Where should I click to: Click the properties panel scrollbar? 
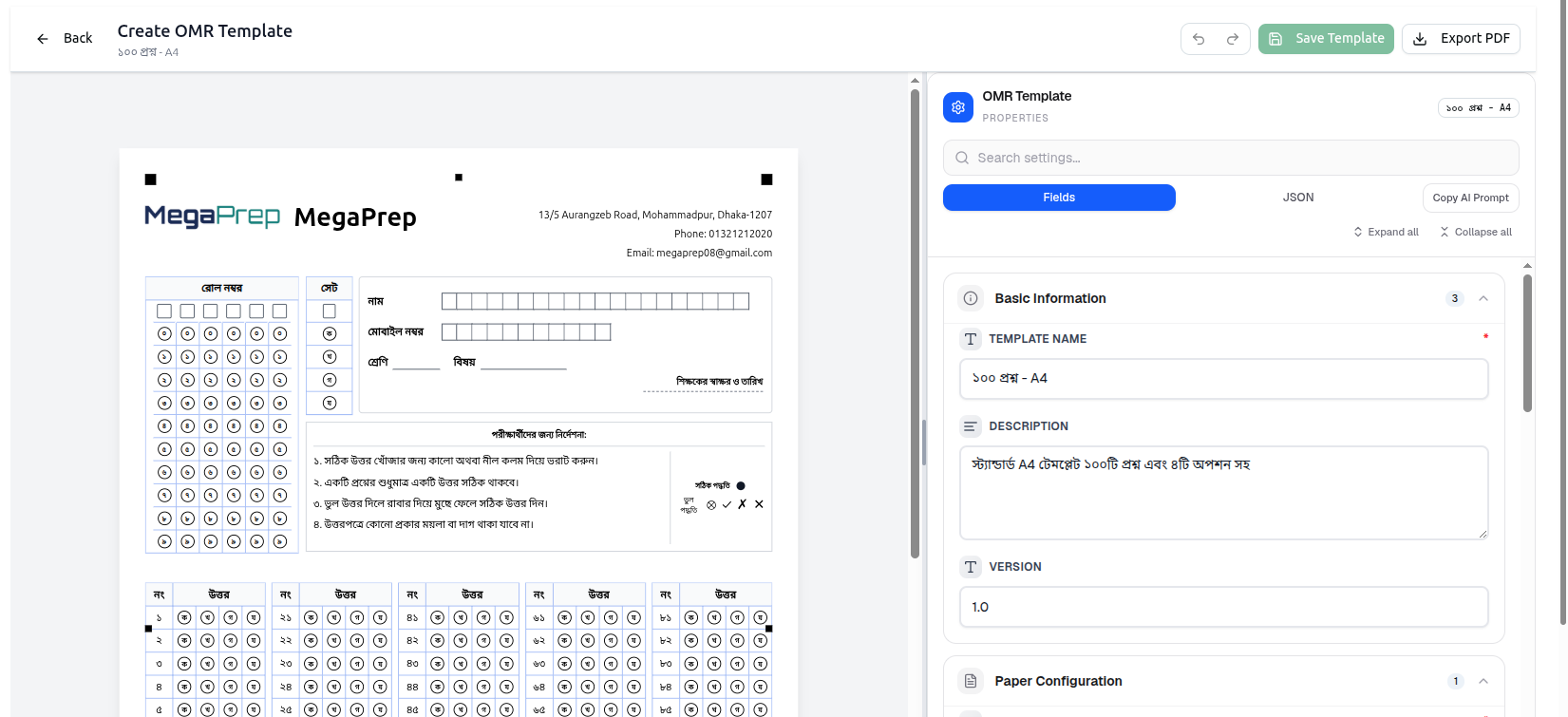(1527, 342)
